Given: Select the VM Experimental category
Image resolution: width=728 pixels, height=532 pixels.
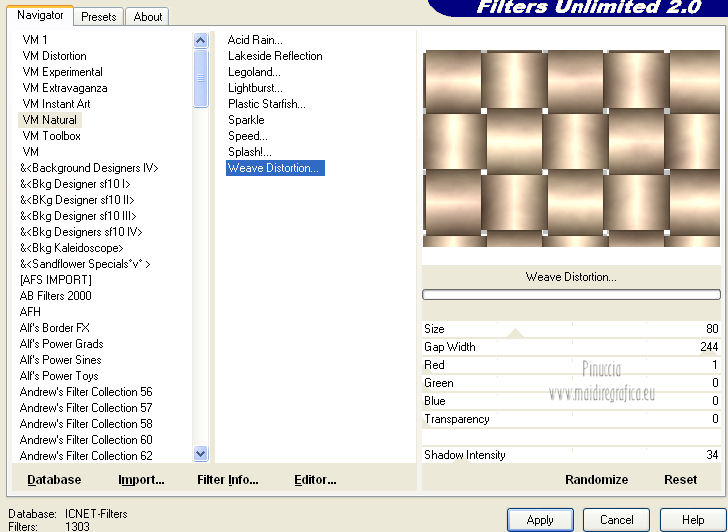Looking at the screenshot, I should point(62,72).
